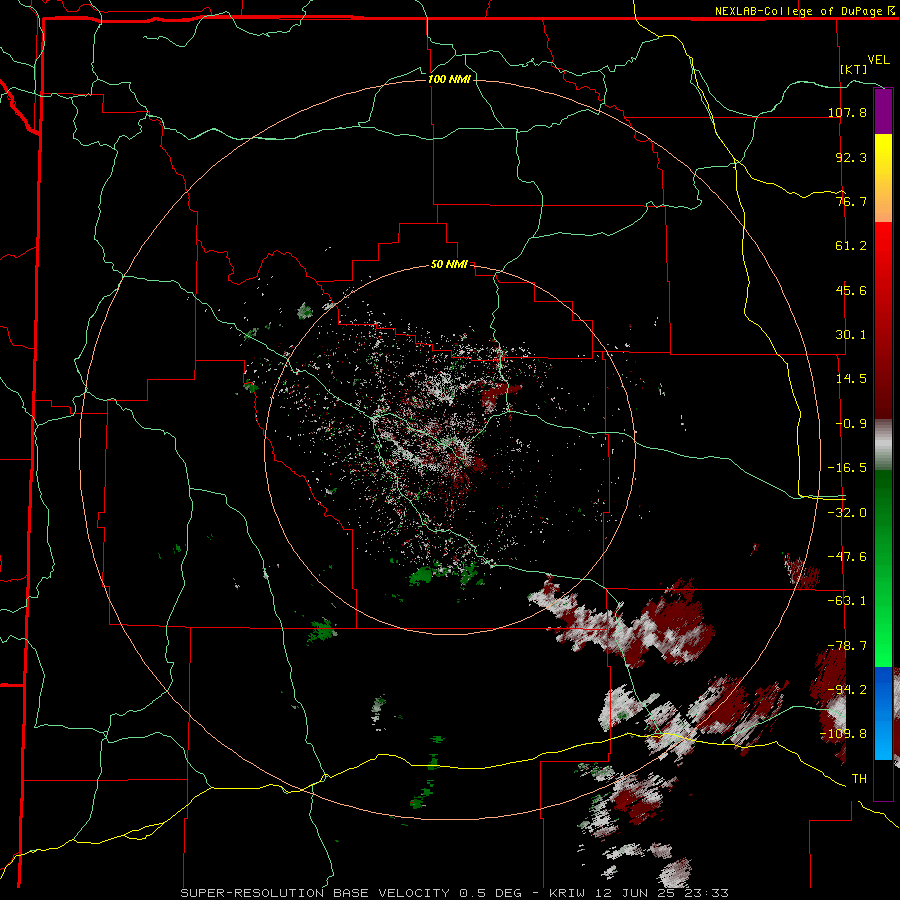
Task: Click the TH legend label
Action: click(859, 779)
